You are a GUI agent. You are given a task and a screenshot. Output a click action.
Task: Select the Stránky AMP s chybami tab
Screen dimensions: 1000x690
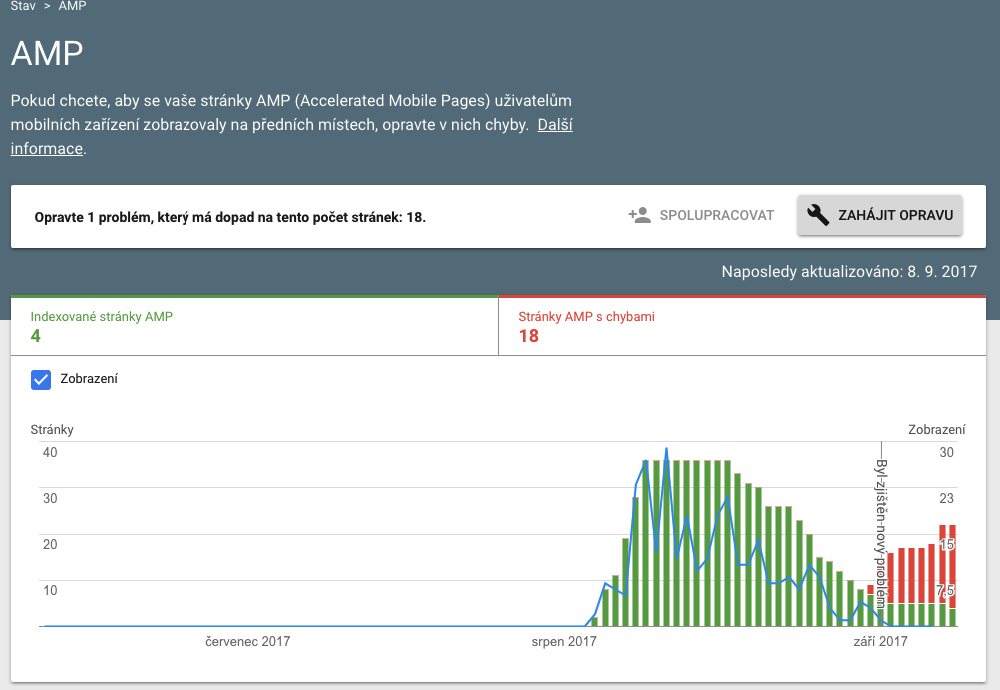pos(742,326)
